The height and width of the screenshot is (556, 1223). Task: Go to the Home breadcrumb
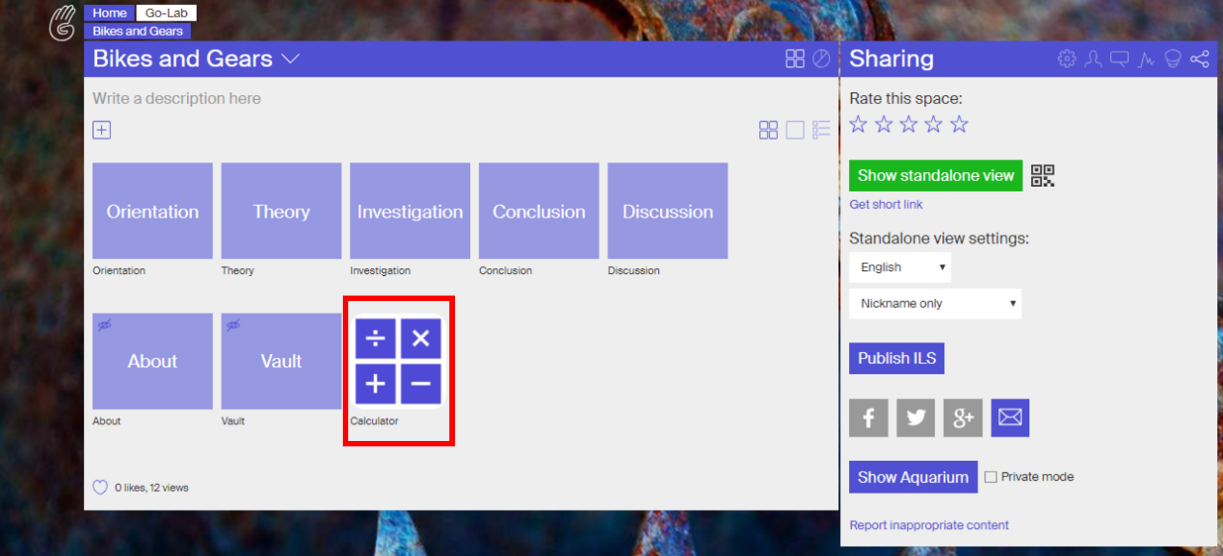110,13
